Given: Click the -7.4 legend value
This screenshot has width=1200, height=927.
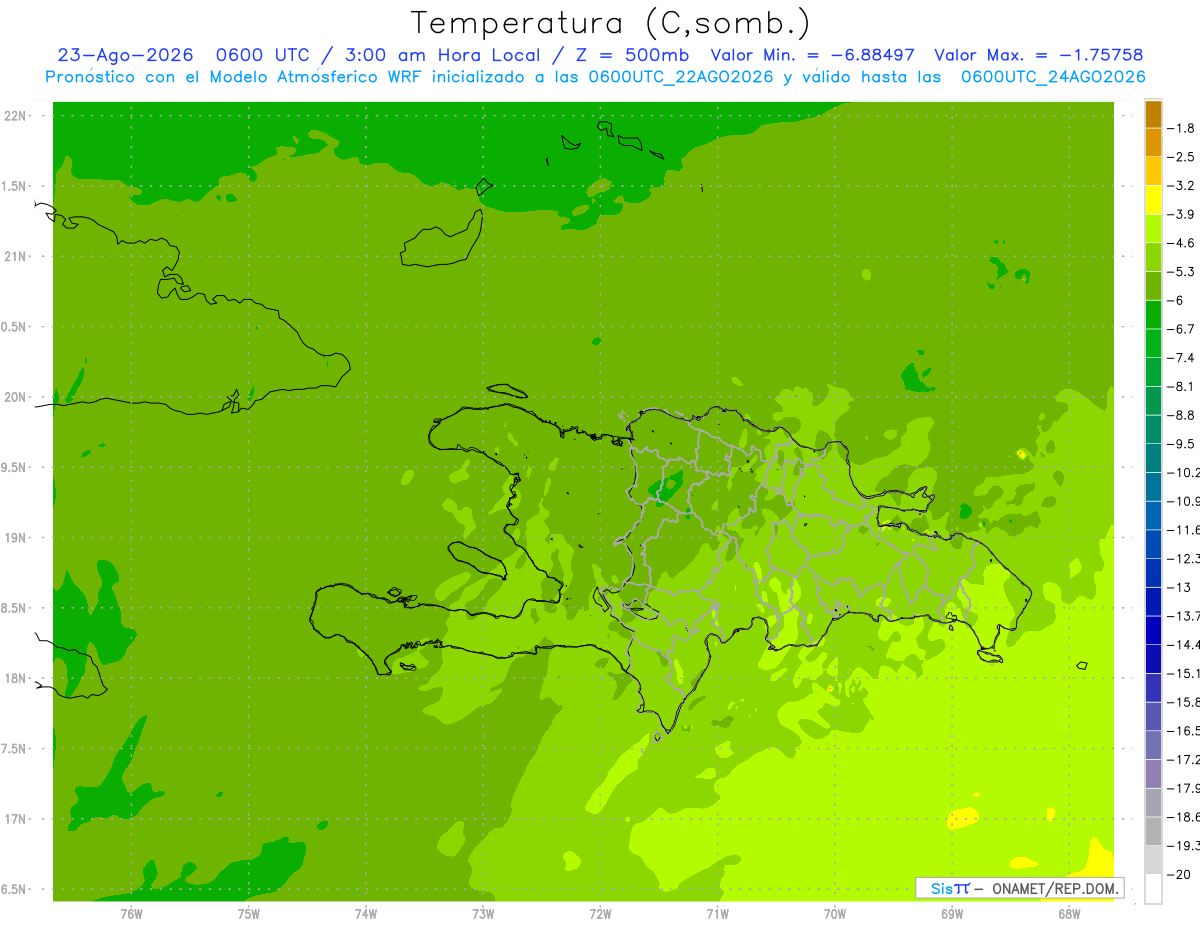Looking at the screenshot, I should tap(1181, 358).
